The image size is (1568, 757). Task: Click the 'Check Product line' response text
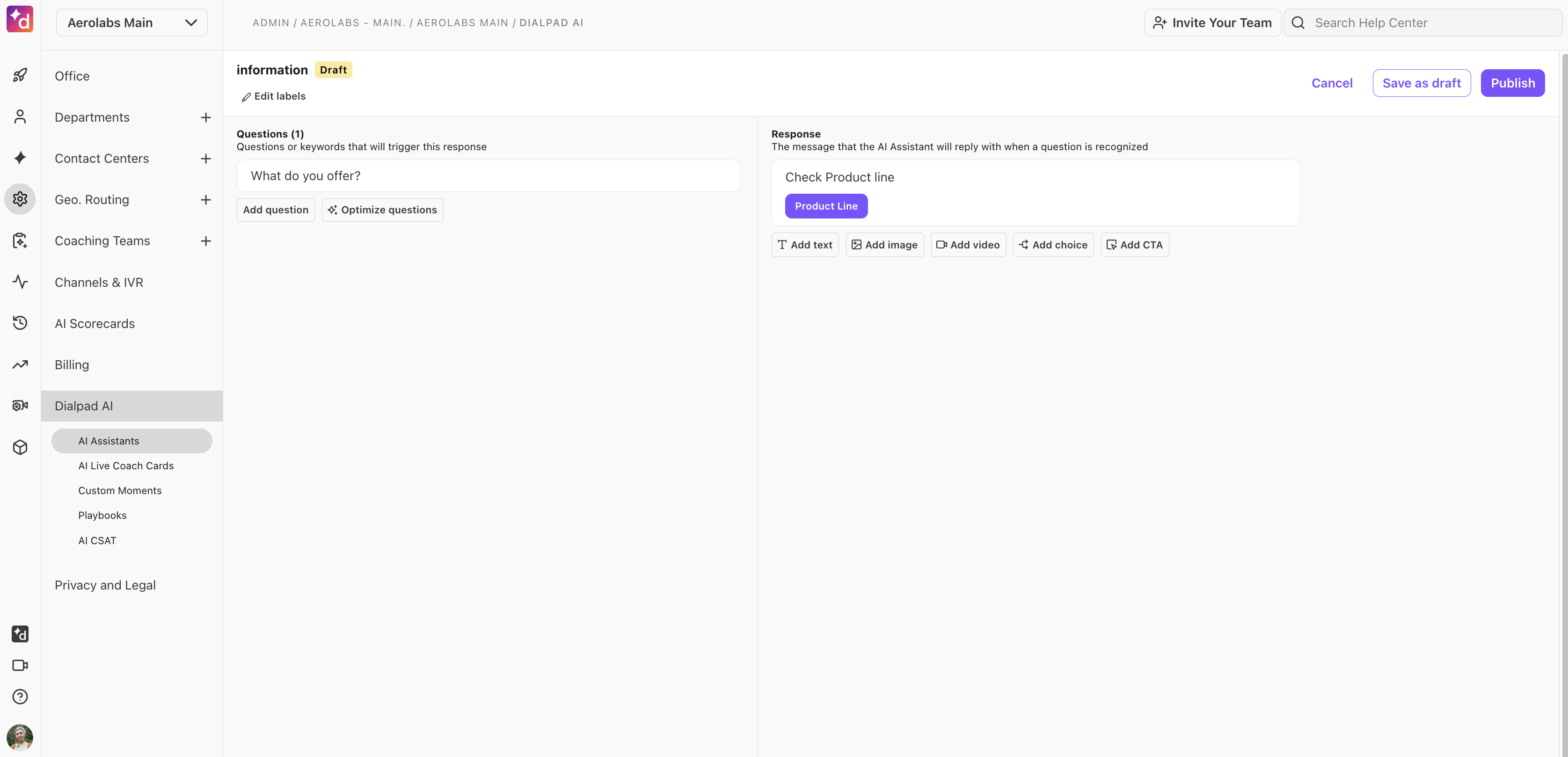pyautogui.click(x=839, y=177)
